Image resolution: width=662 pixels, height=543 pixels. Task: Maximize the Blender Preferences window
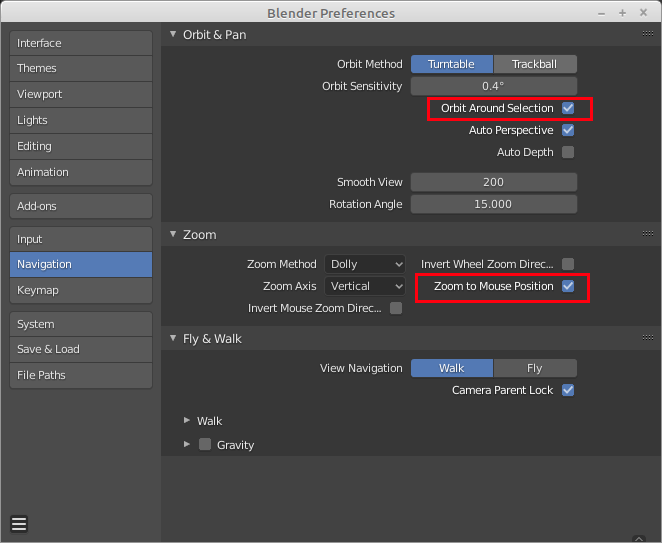[622, 13]
